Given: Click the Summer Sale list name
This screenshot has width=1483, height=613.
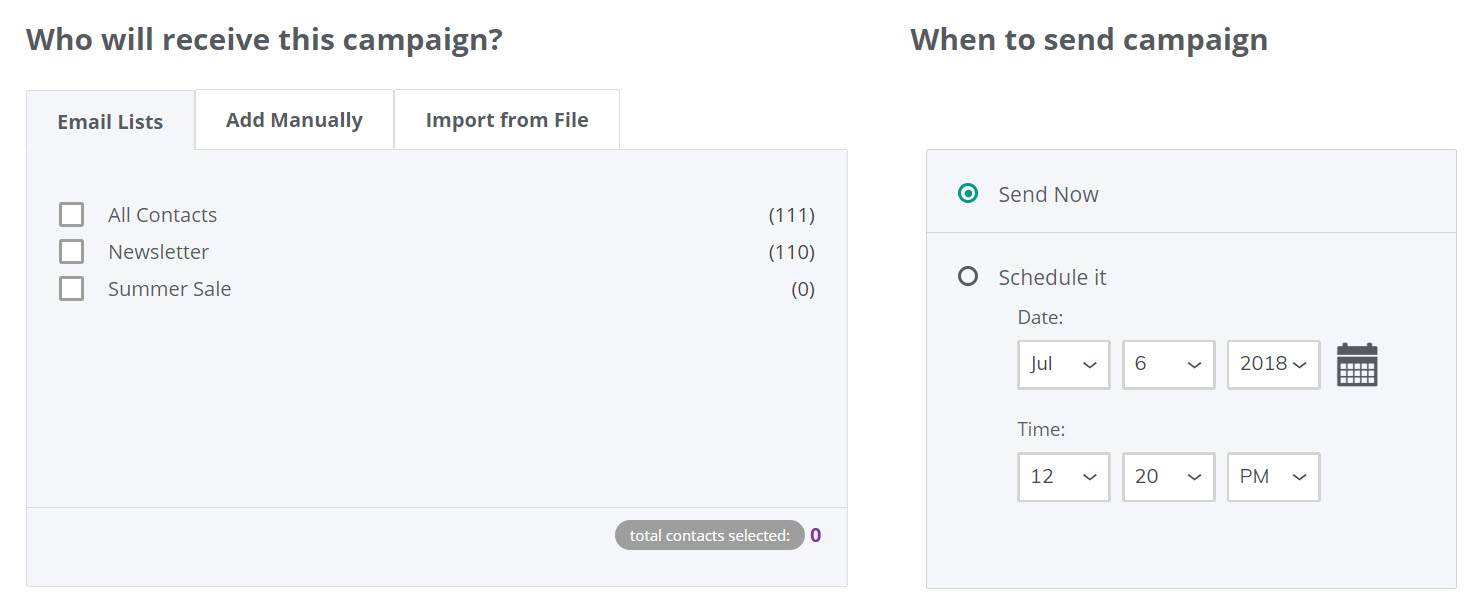Looking at the screenshot, I should tap(169, 289).
